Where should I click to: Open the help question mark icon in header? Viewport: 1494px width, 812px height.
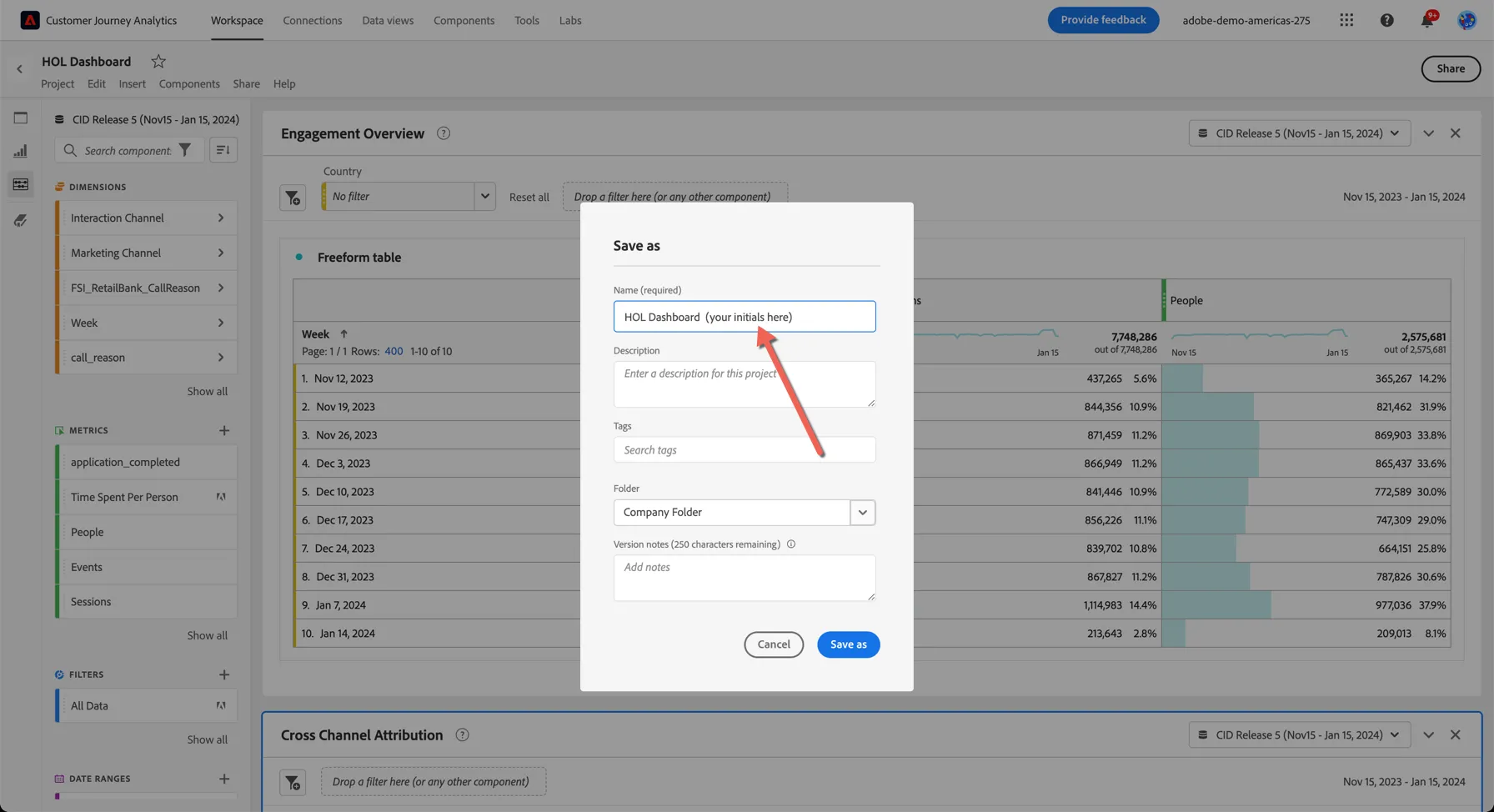tap(1386, 20)
